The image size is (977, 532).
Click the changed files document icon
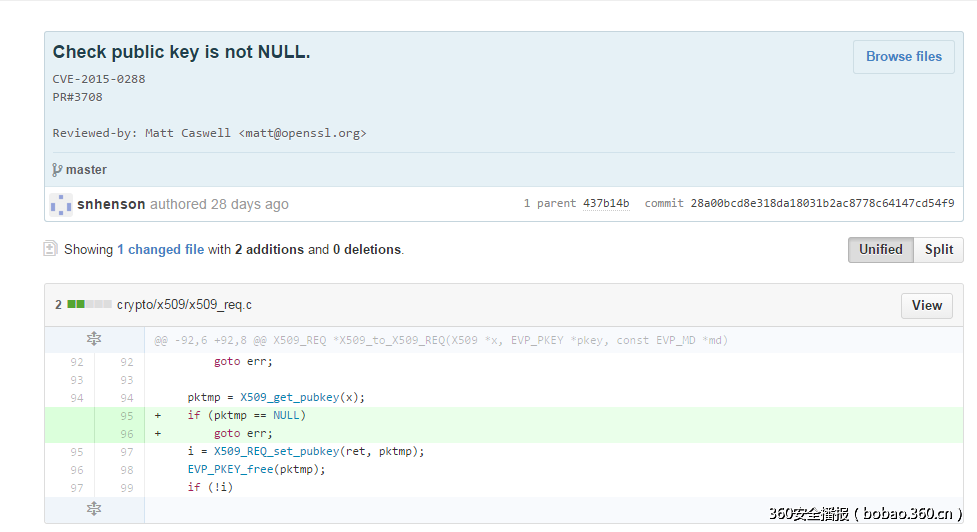[50, 249]
